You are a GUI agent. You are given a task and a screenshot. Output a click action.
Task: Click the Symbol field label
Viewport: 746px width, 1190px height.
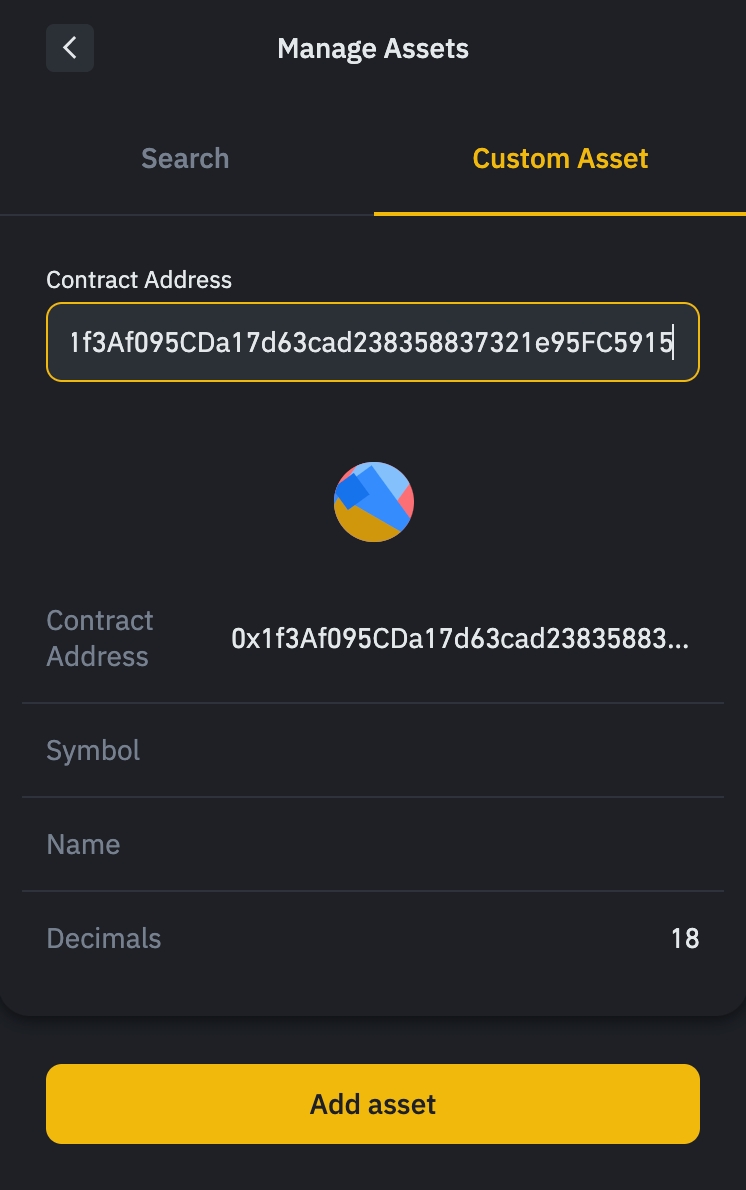tap(93, 750)
